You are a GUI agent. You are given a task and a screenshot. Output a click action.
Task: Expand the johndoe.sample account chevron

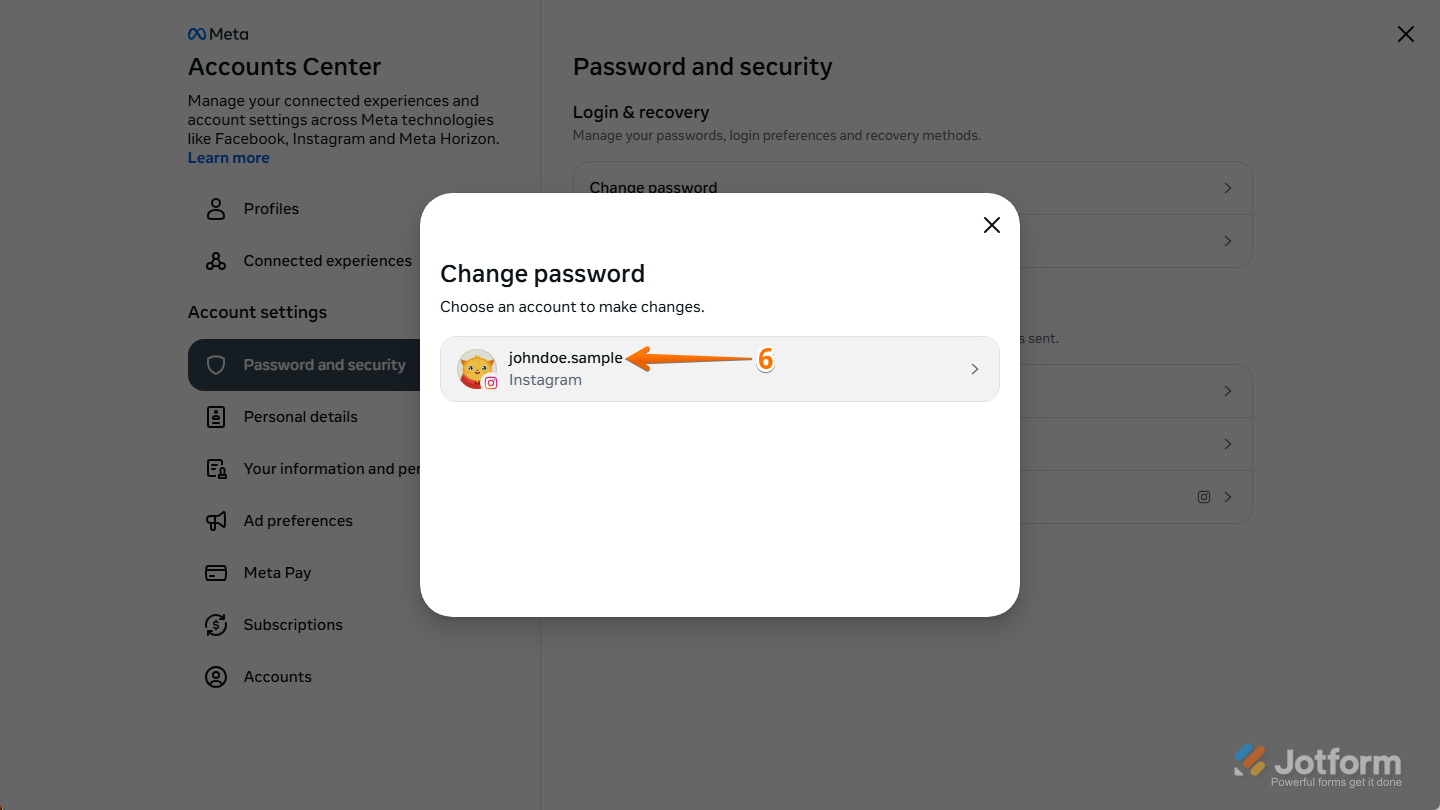click(x=974, y=368)
